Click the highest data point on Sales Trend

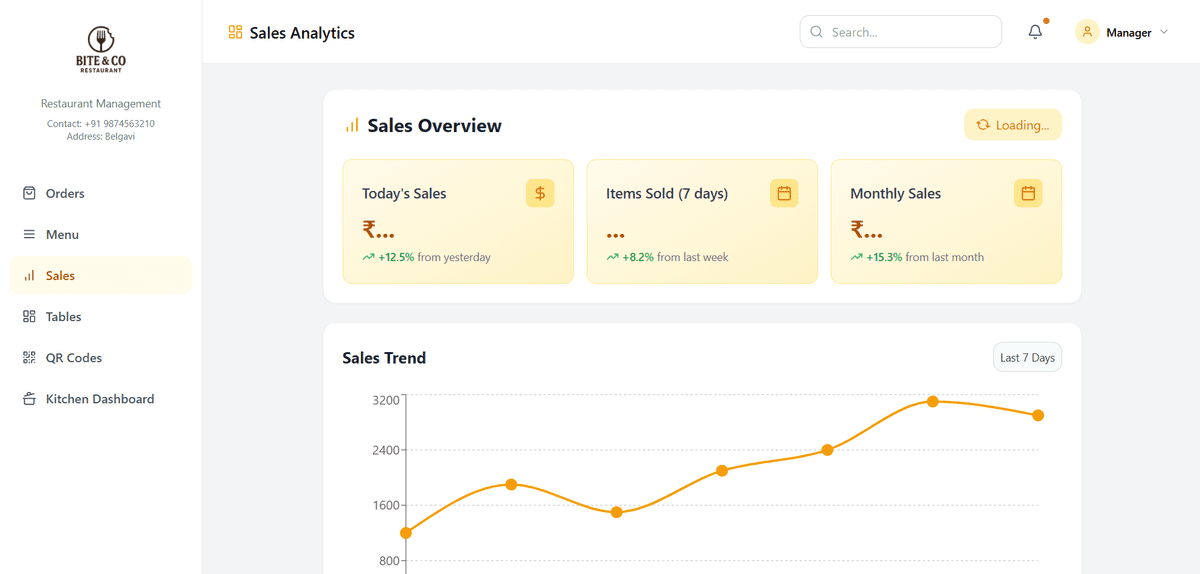[932, 401]
